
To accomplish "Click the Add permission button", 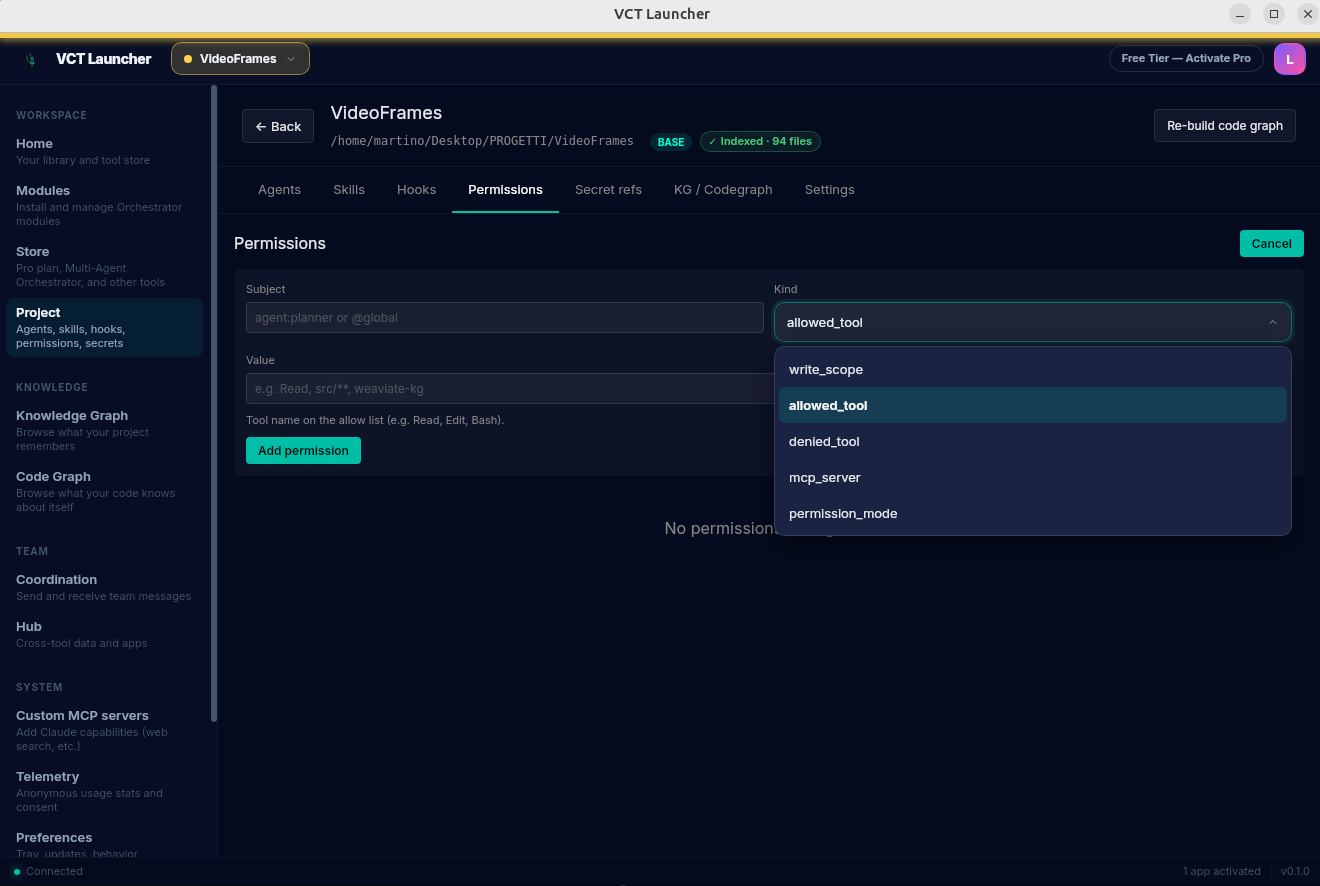I will tap(303, 450).
